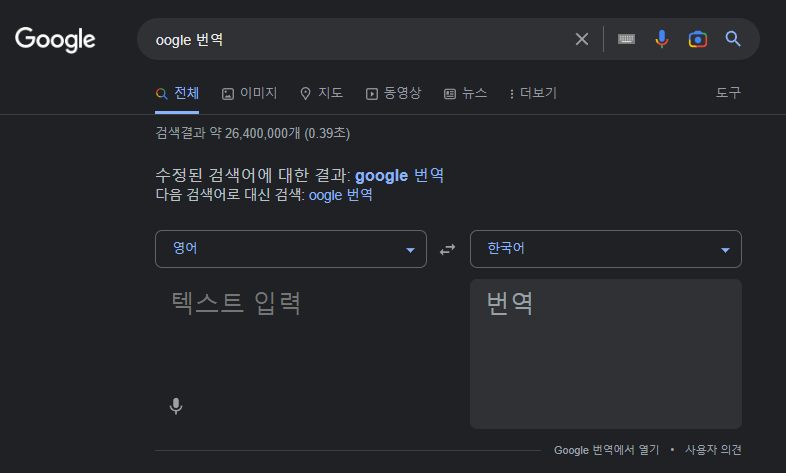Open the 영어 source language dropdown
The width and height of the screenshot is (786, 473).
click(291, 249)
